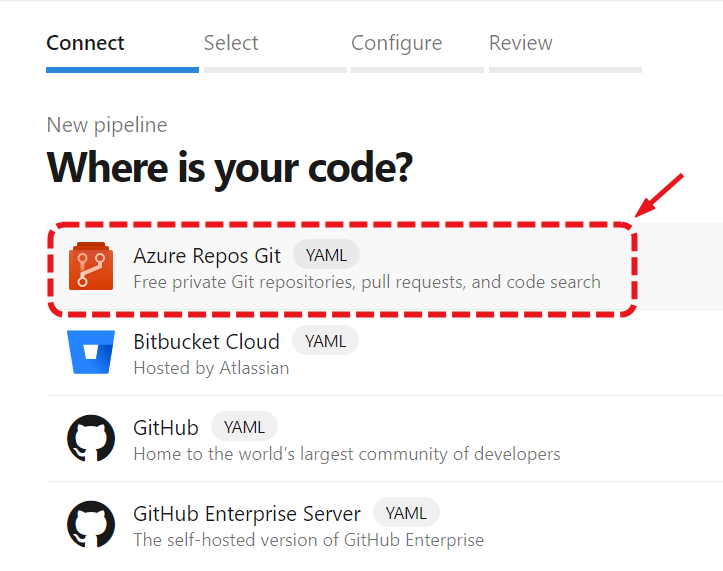Click the 'New pipeline' label
Viewport: 723px width, 571px height.
107,125
